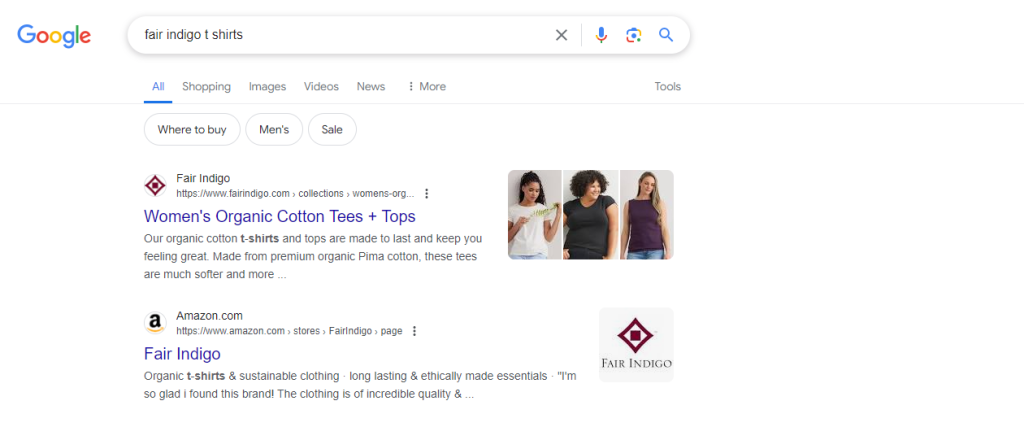Open thumbnail of woman in white tee
The width and height of the screenshot is (1024, 427).
tap(534, 215)
